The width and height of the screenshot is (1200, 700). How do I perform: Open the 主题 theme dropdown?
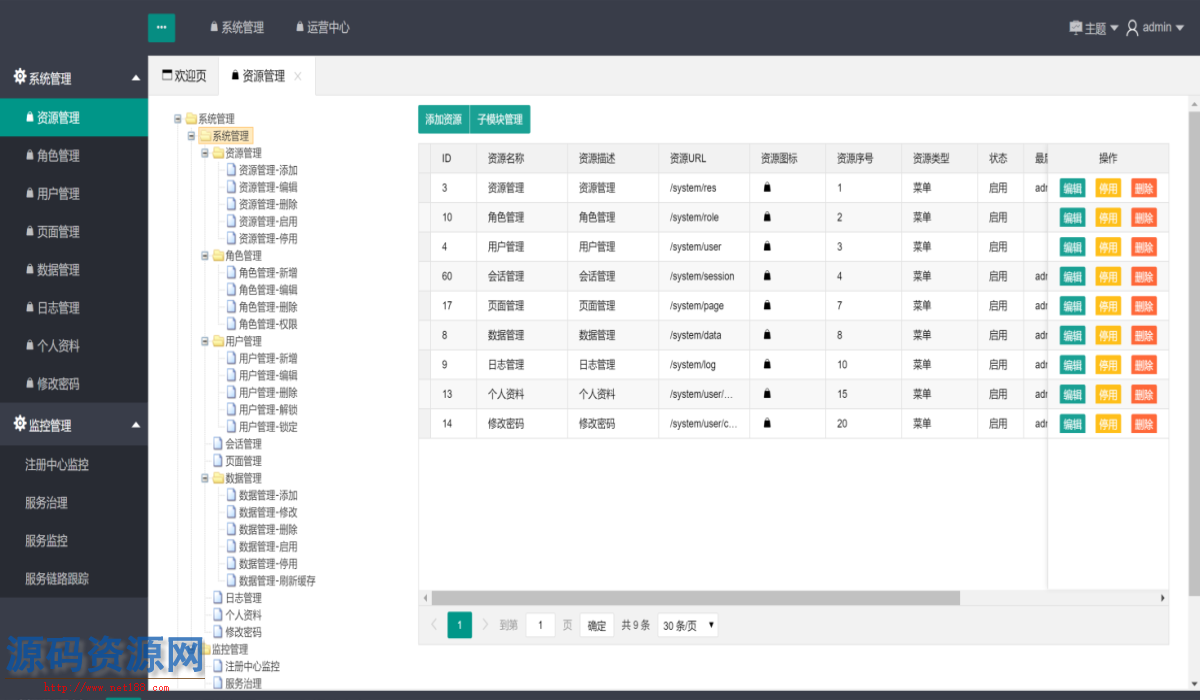1093,28
